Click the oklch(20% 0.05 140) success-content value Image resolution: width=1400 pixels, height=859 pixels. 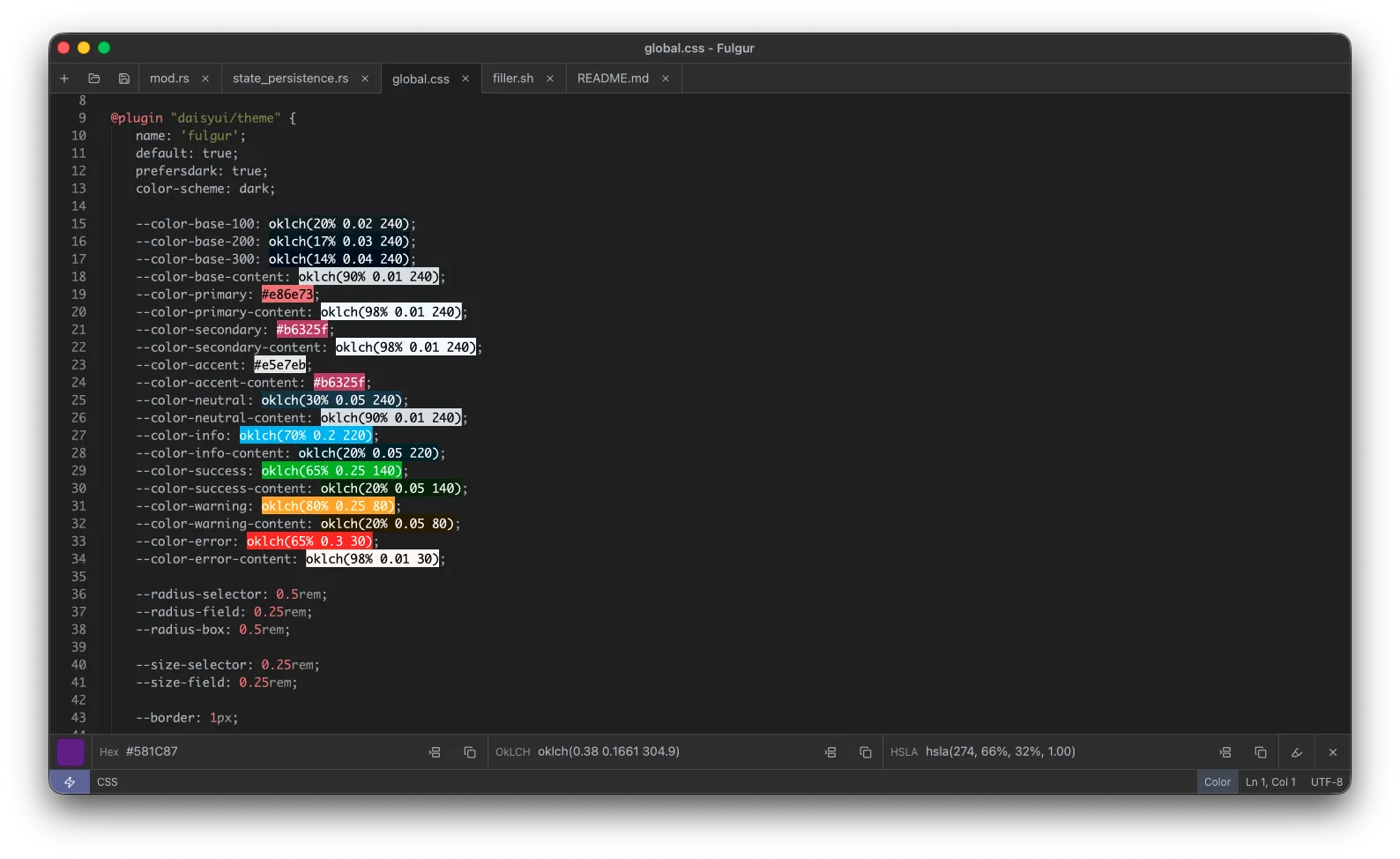coord(391,489)
